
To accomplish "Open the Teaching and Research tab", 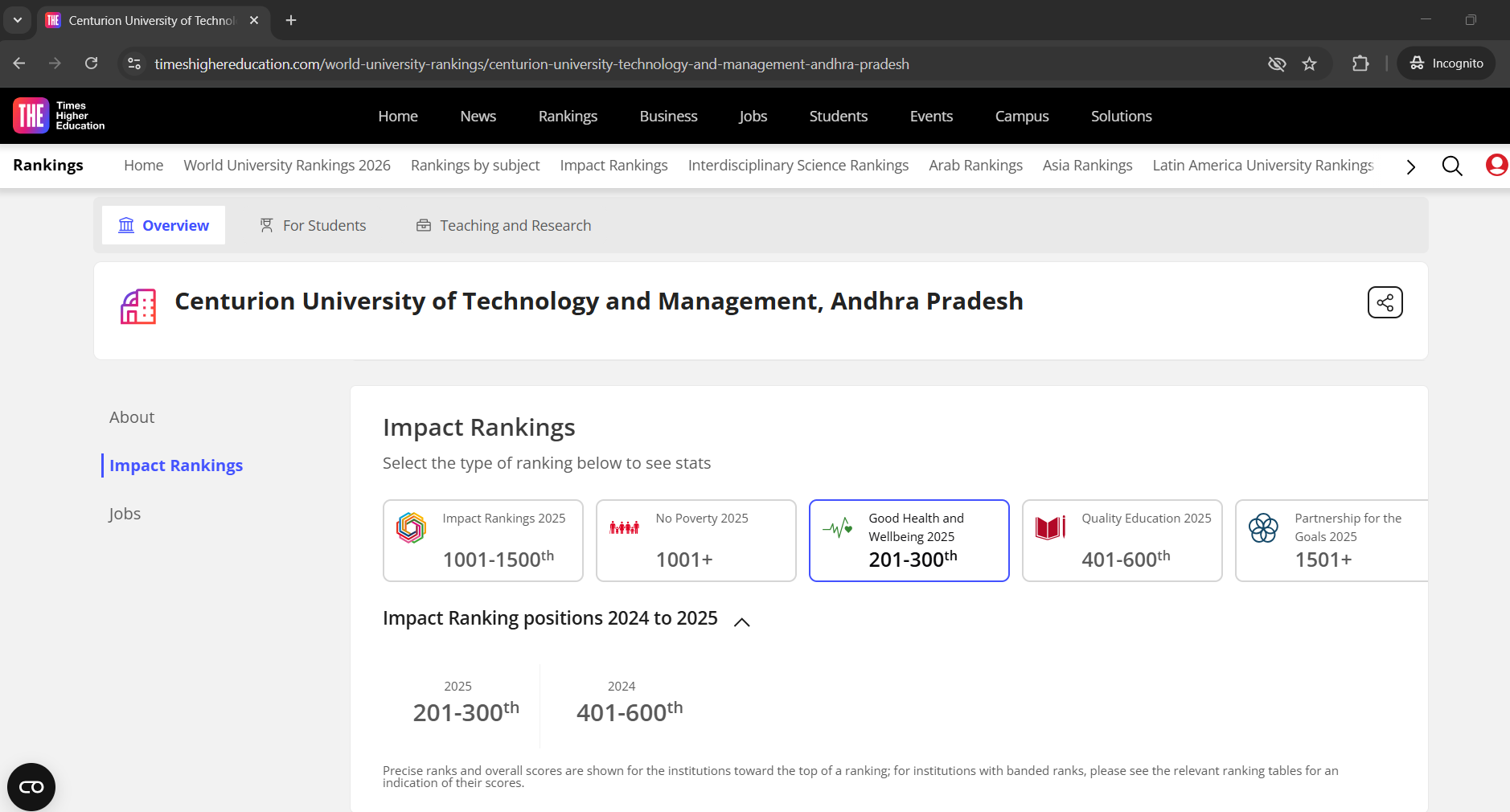I will point(503,226).
